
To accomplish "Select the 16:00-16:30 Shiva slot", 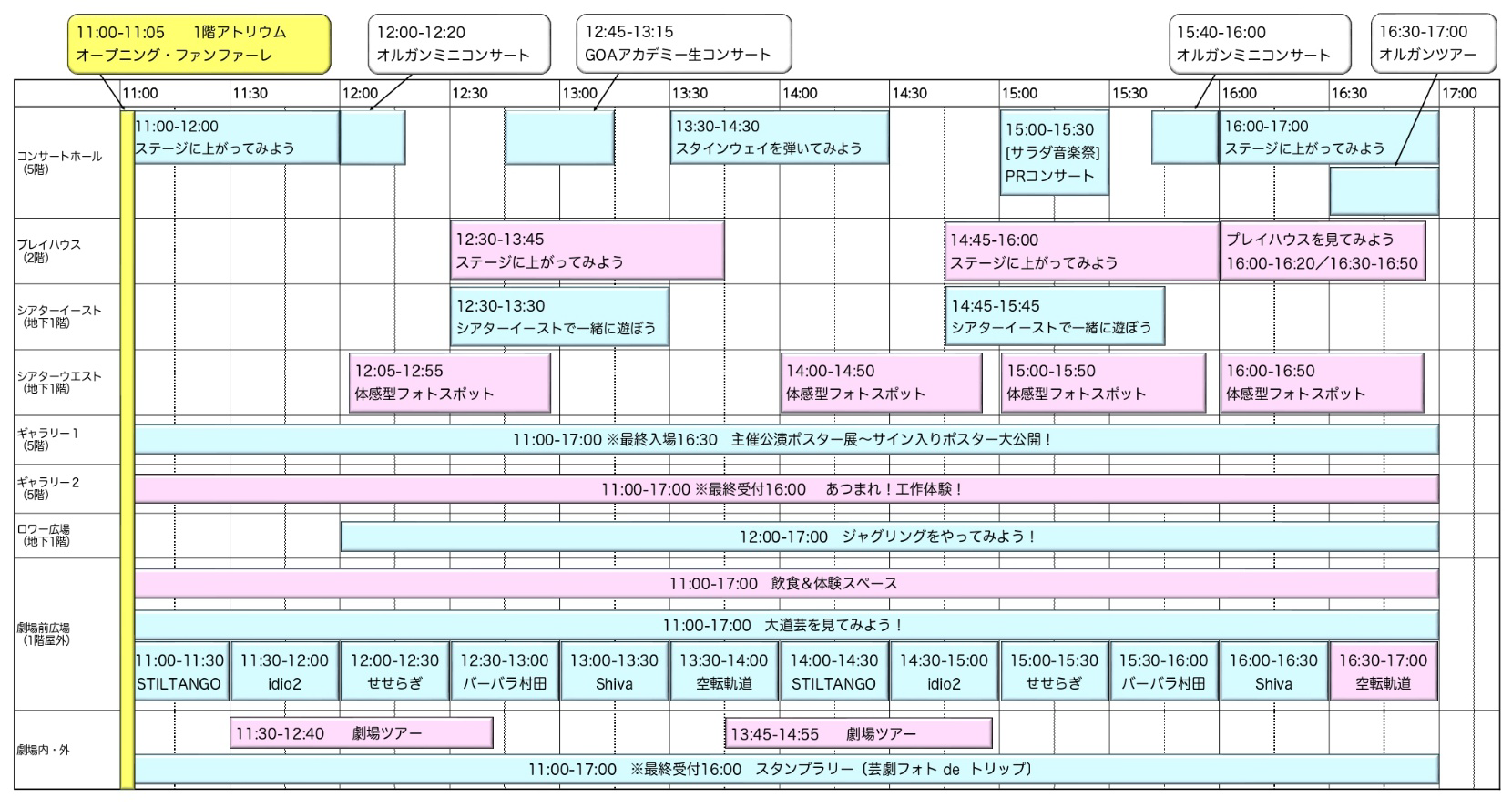I will click(x=1273, y=672).
